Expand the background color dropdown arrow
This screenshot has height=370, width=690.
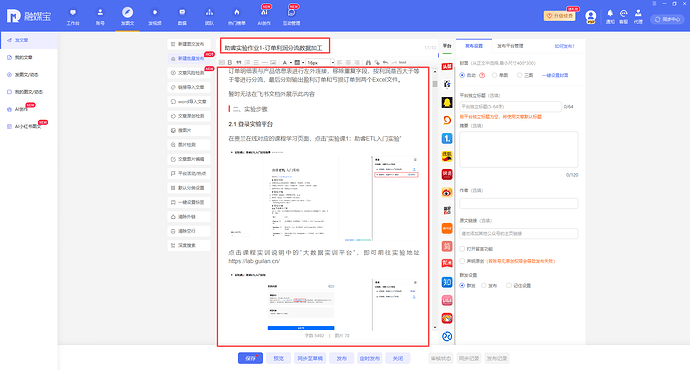[x=303, y=62]
